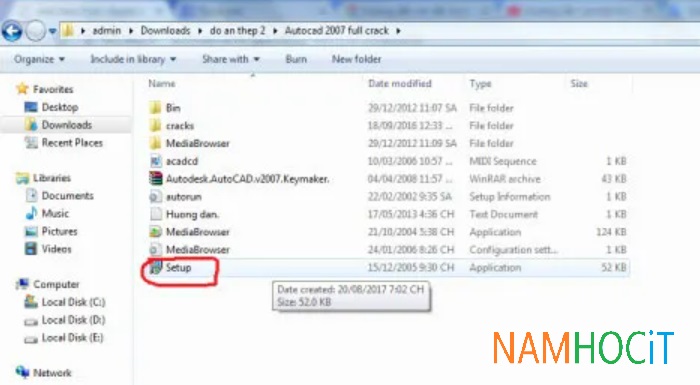Select the MediaBrowser application icon

155,232
